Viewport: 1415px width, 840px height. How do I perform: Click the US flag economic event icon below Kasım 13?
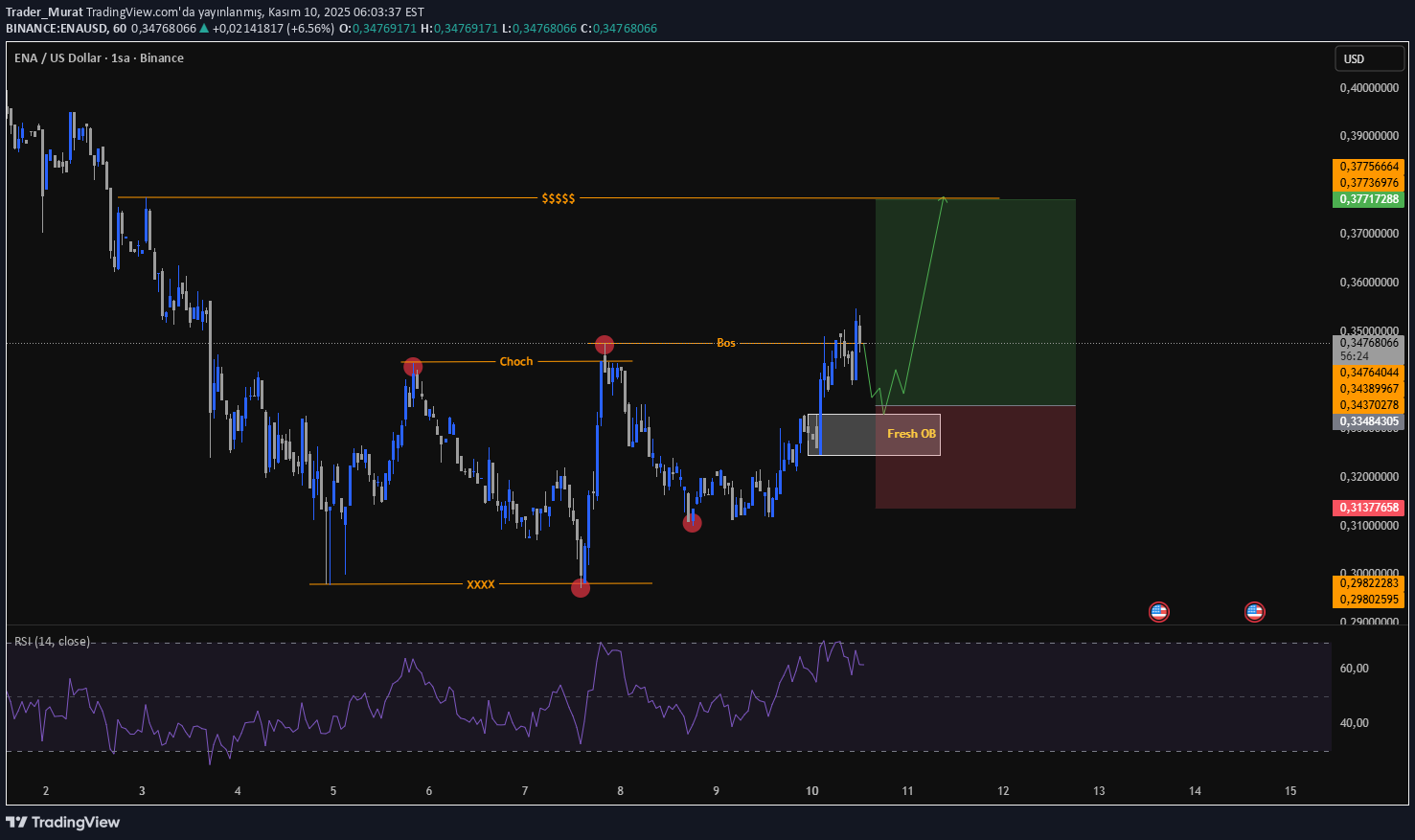(1159, 611)
